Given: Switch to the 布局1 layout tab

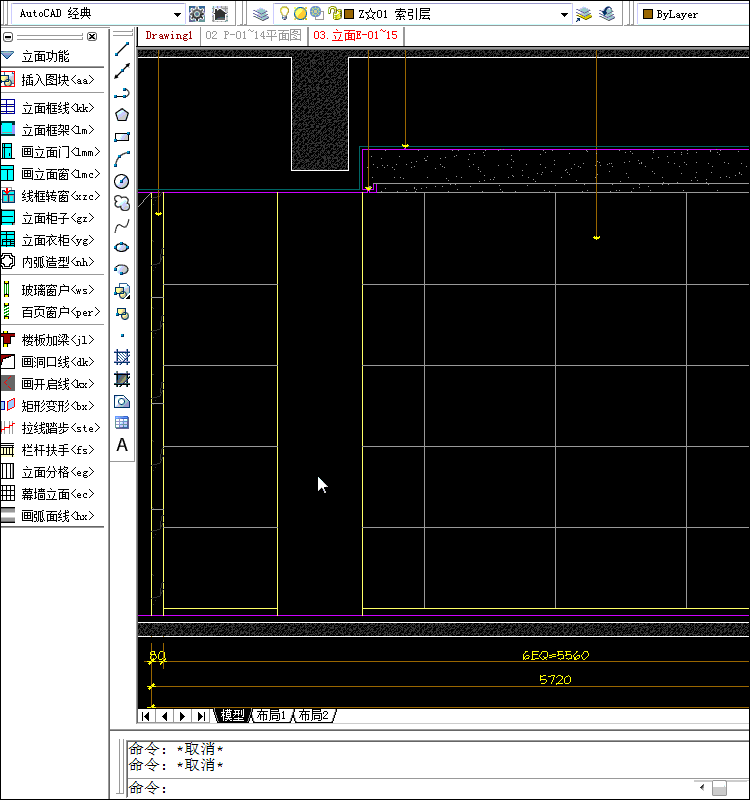Looking at the screenshot, I should click(270, 716).
